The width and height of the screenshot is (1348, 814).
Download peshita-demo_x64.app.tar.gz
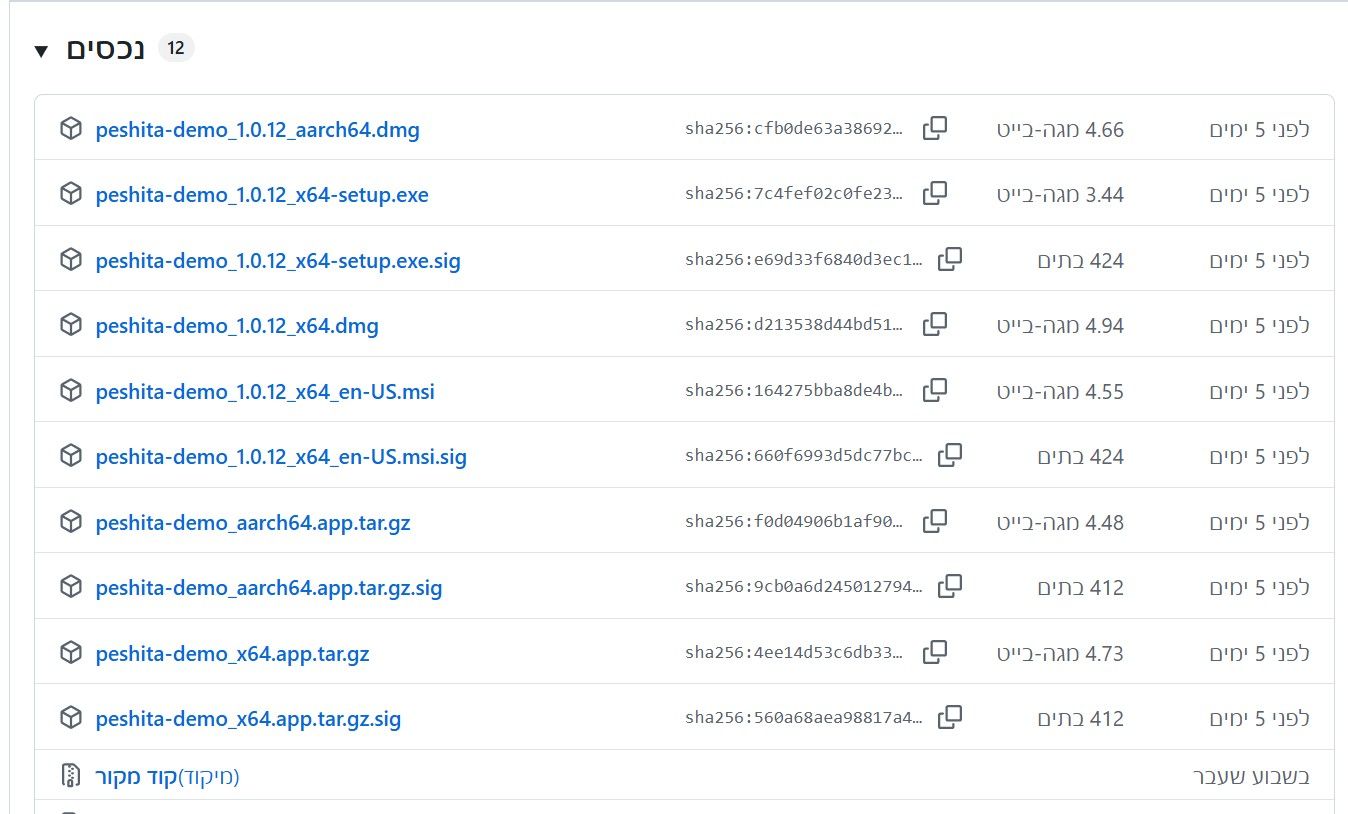233,654
